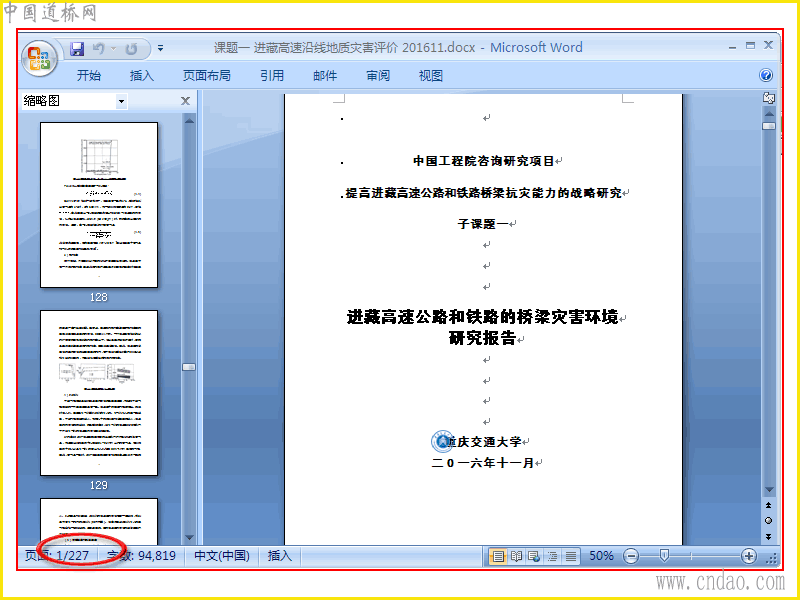Expand the 缩略图 pane dropdown

[121, 101]
